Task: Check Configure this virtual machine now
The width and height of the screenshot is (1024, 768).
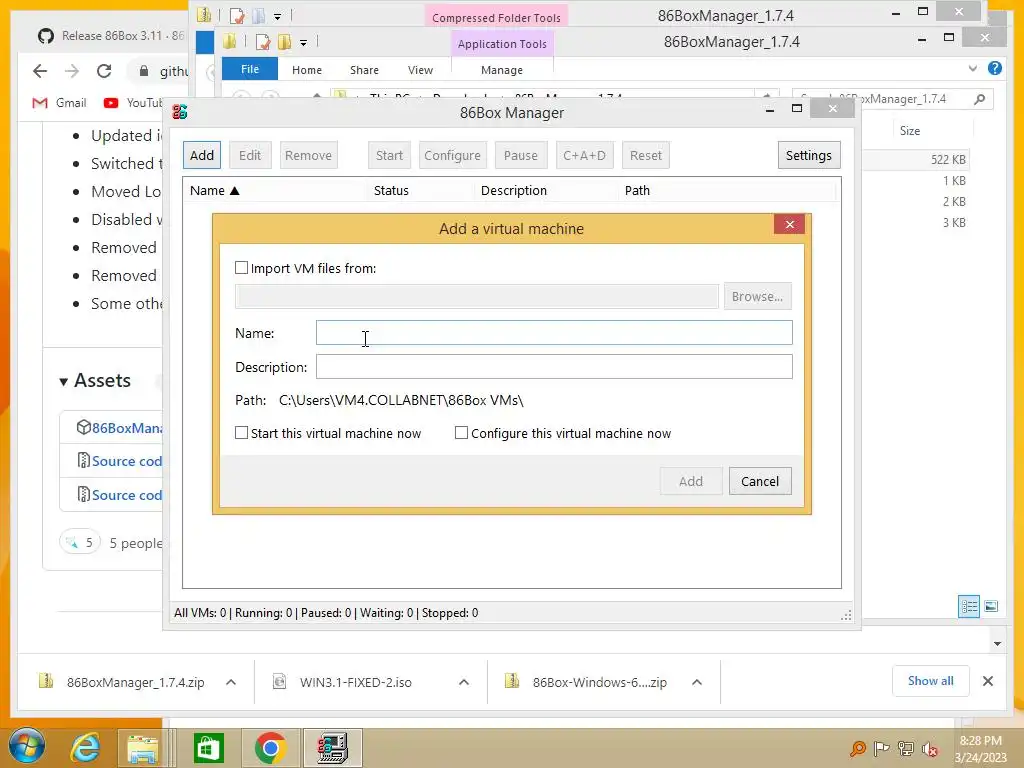Action: 462,433
